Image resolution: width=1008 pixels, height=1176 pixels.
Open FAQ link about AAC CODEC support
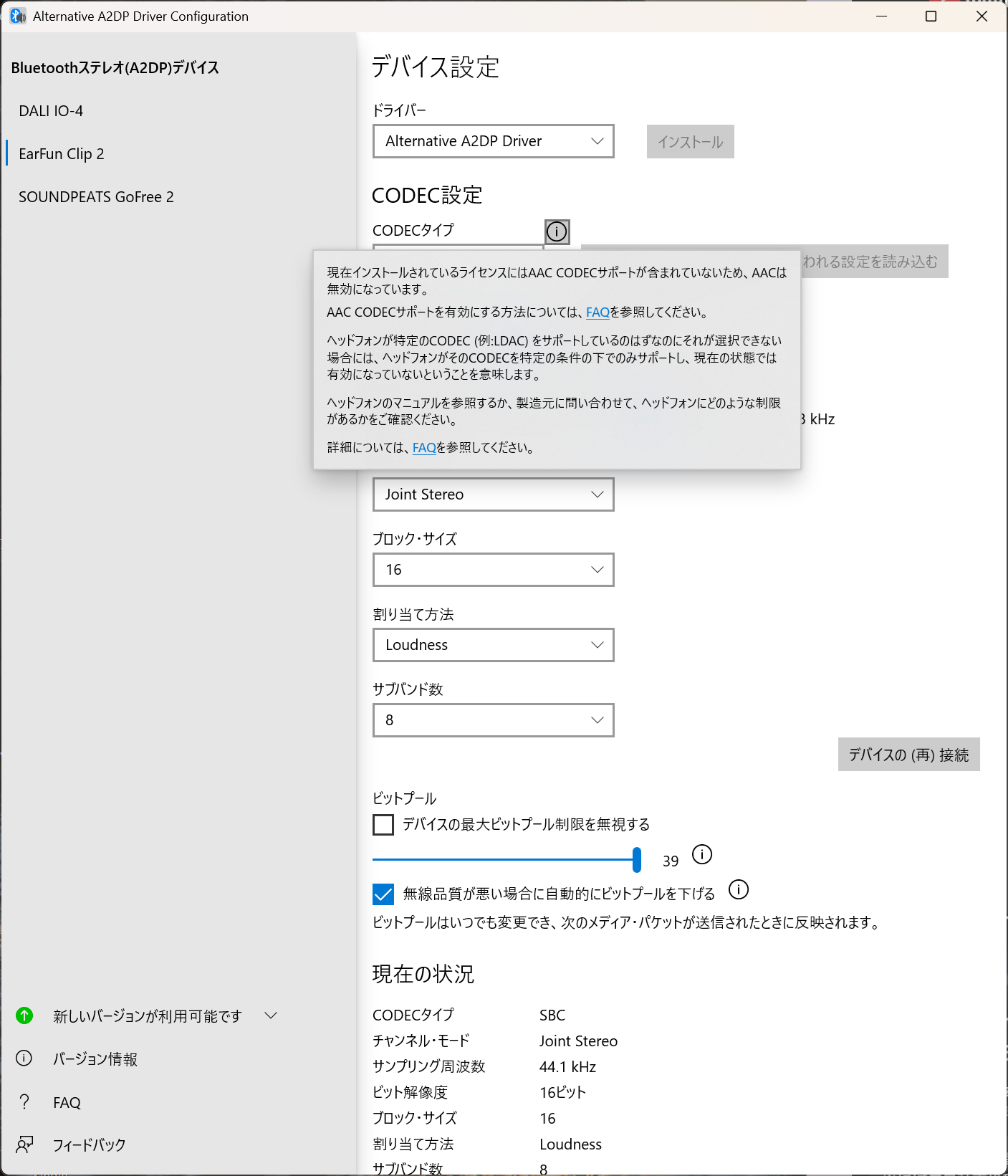coord(597,312)
